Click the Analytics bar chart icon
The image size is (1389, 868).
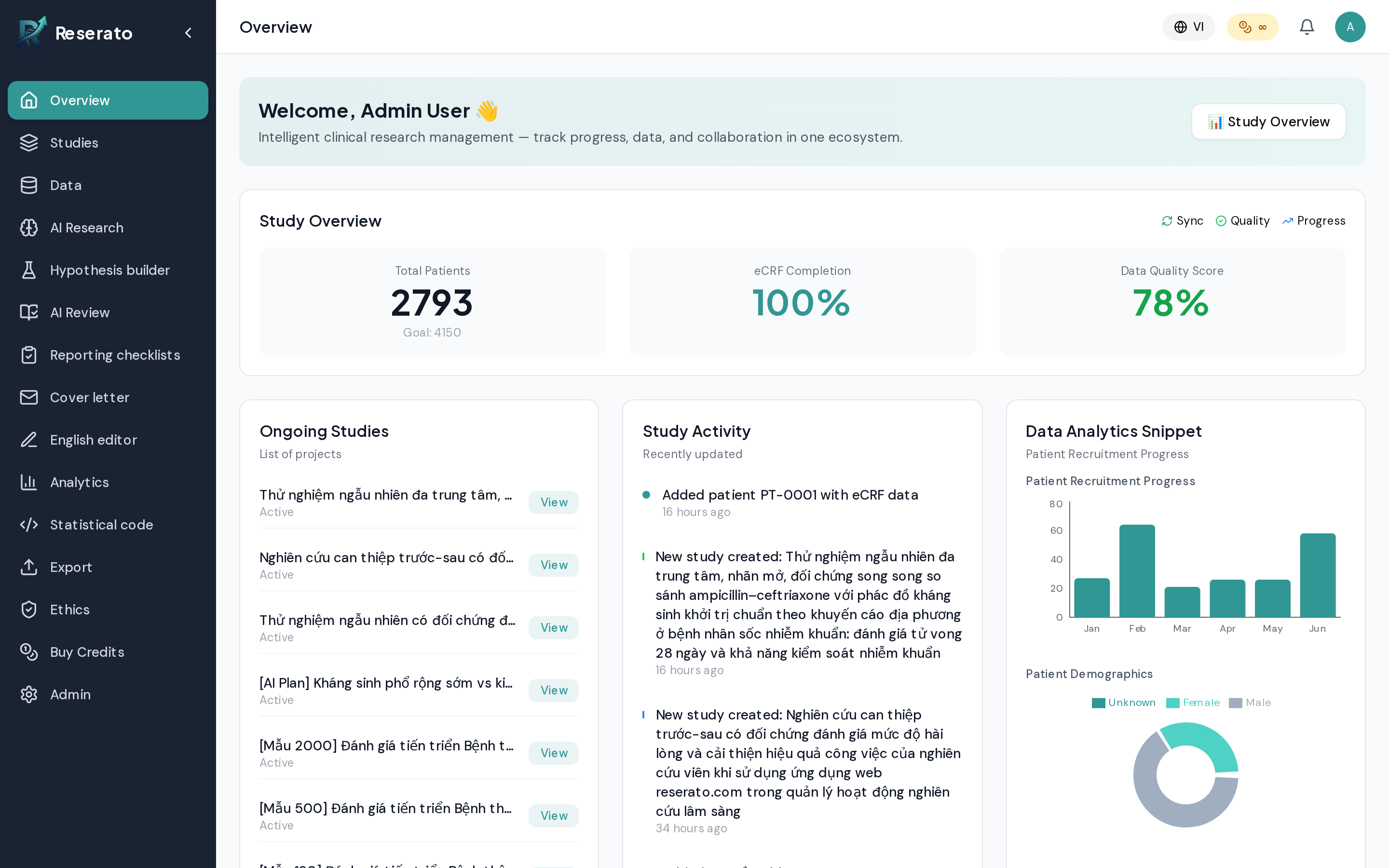point(29,482)
